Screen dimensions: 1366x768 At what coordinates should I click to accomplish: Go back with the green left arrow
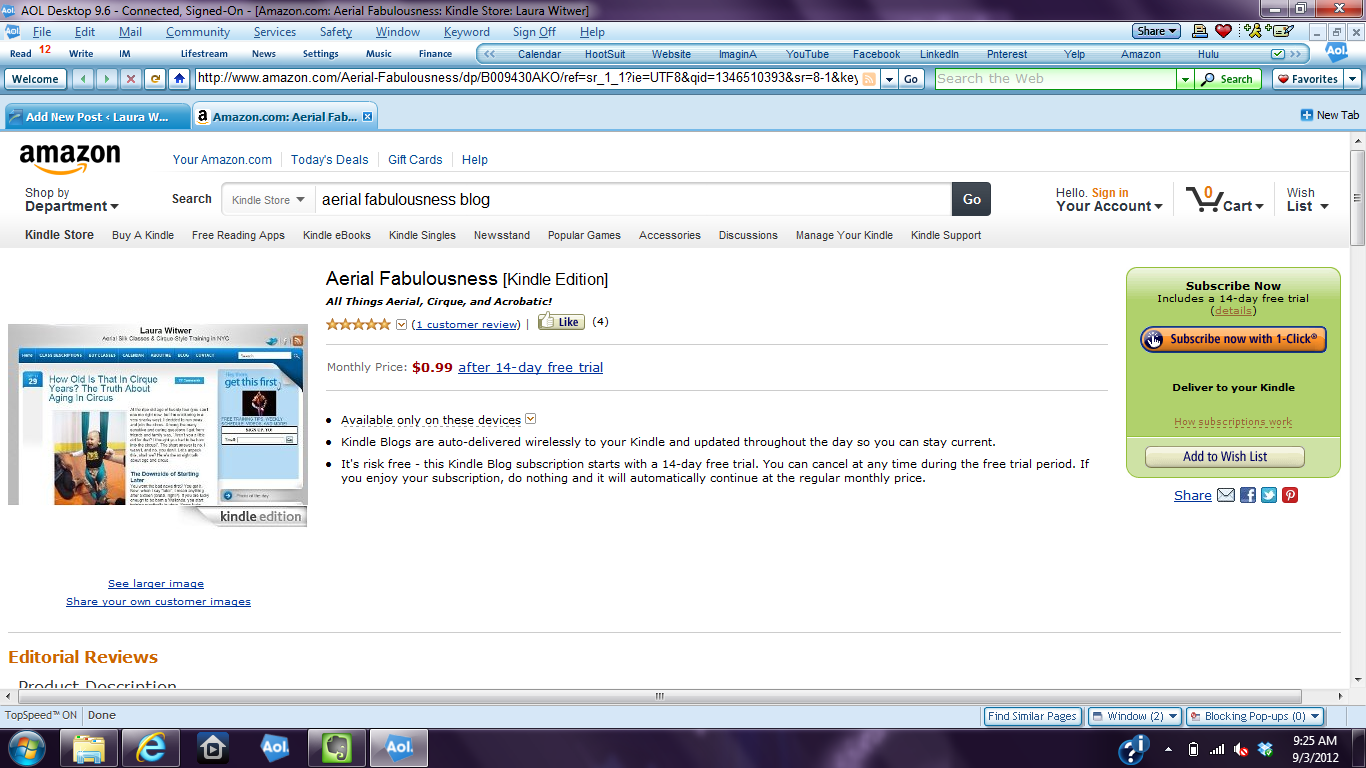pos(83,79)
